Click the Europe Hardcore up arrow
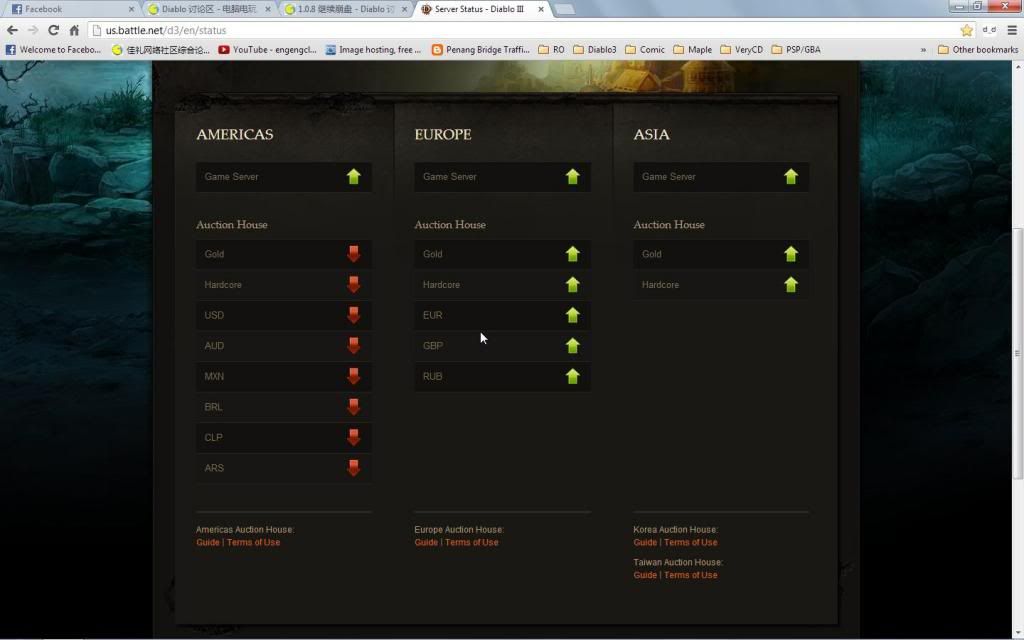This screenshot has width=1024, height=640. pyautogui.click(x=573, y=285)
